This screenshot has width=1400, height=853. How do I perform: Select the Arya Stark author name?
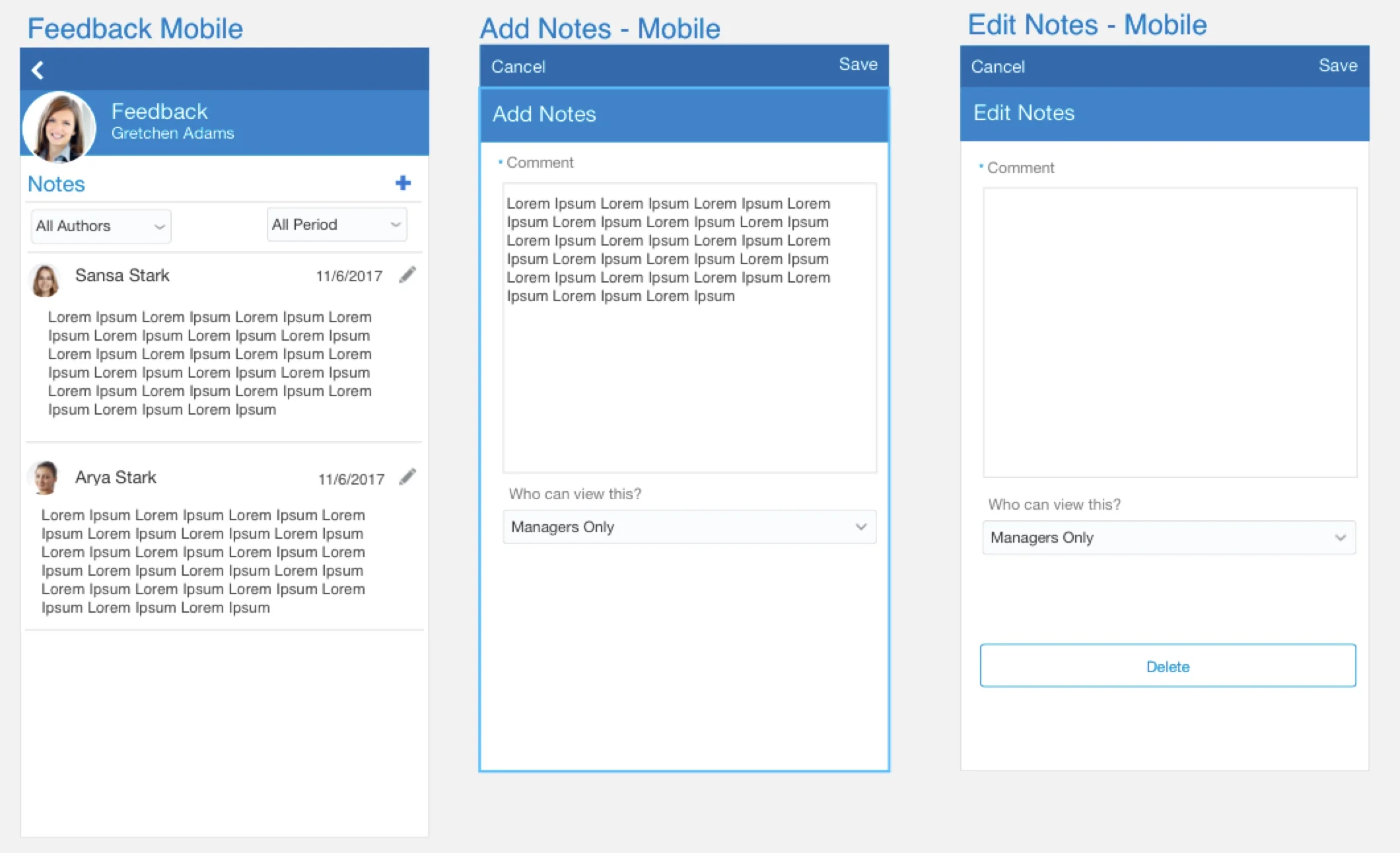[116, 477]
